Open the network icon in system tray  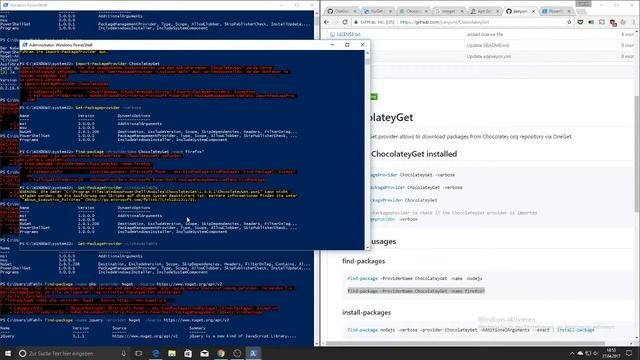[x=588, y=353]
